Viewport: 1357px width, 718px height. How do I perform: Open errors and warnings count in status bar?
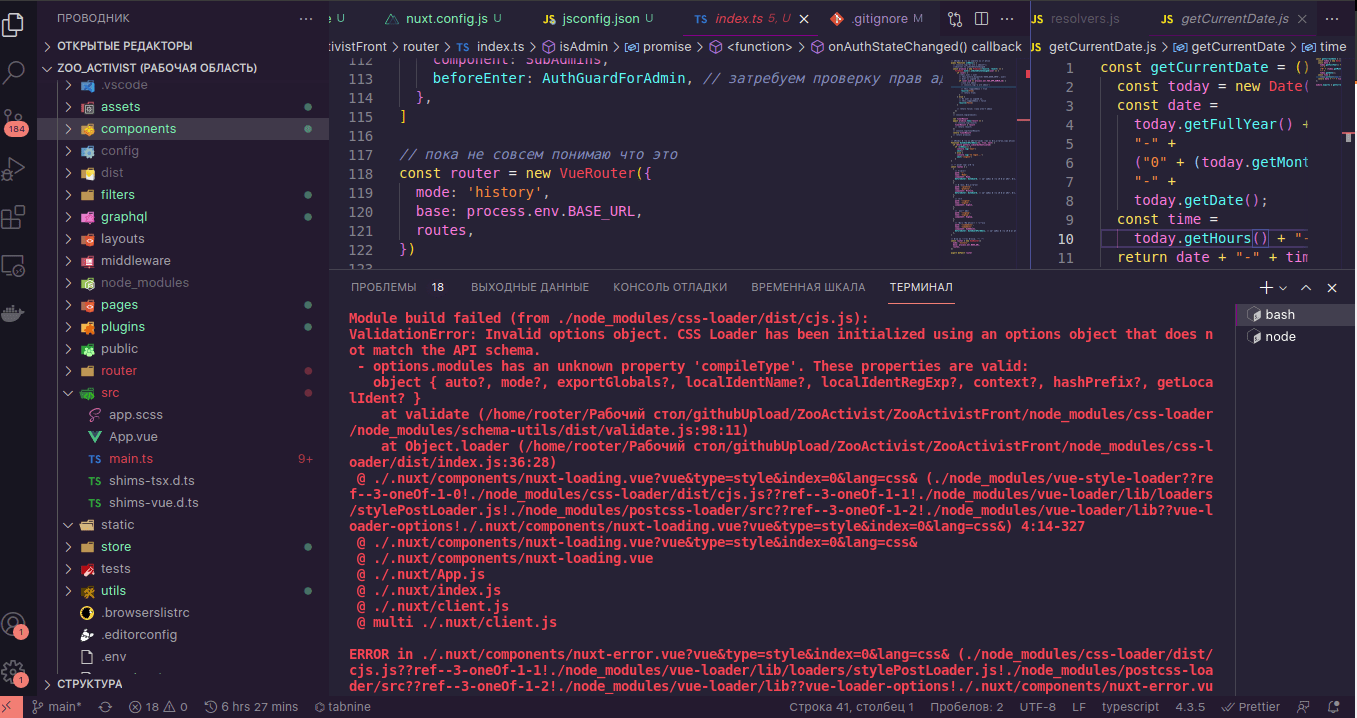pyautogui.click(x=158, y=707)
